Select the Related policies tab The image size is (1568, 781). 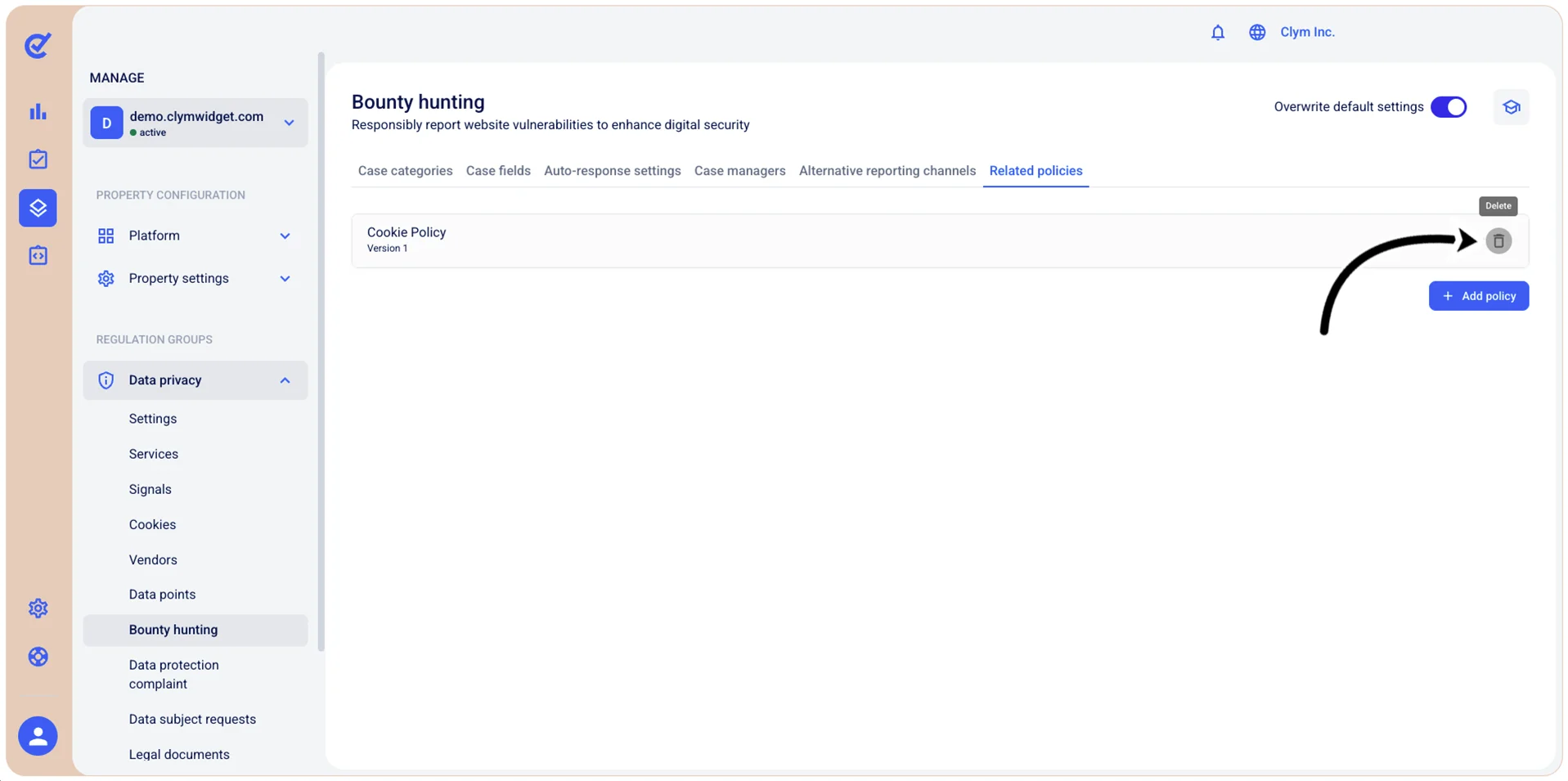tap(1036, 171)
